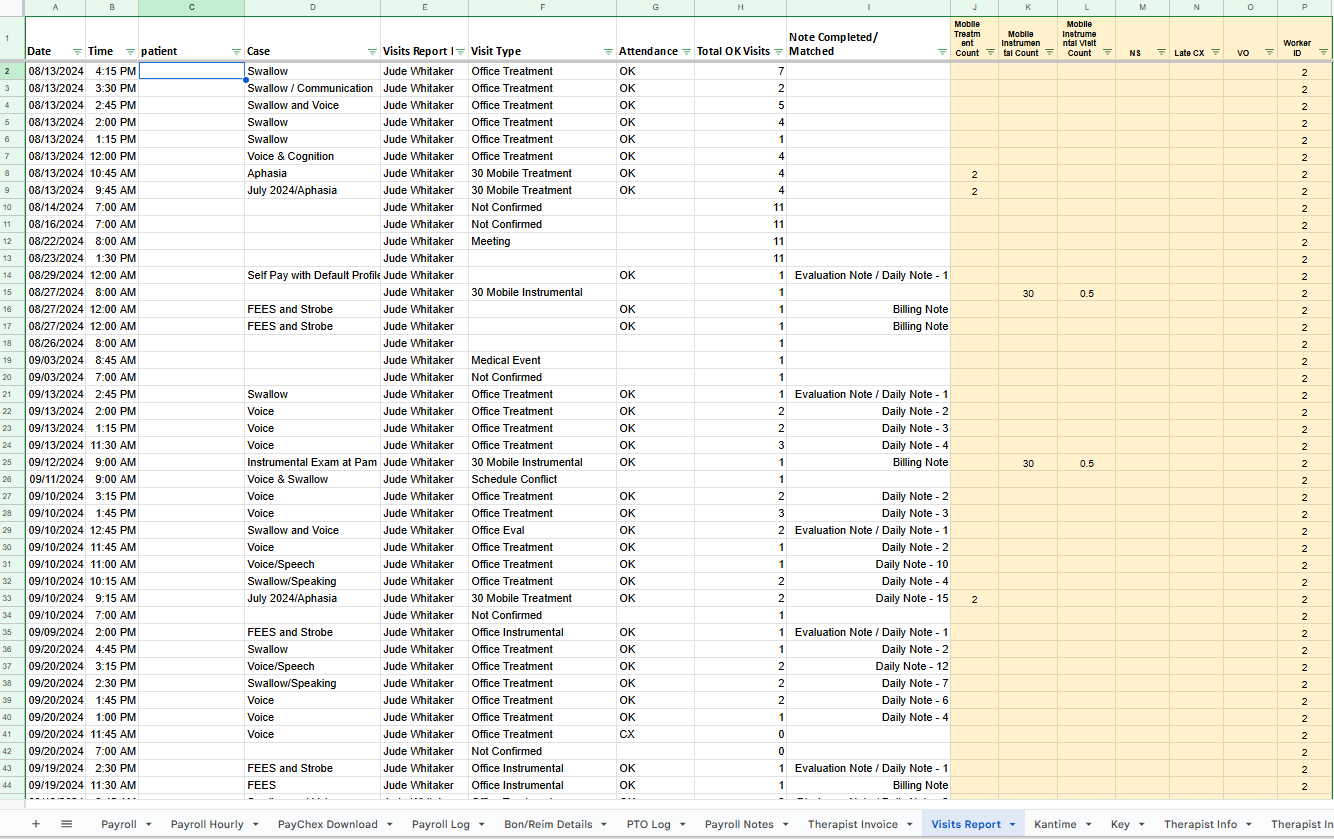Select the 'Swallow / Communication' case cell

pos(312,88)
